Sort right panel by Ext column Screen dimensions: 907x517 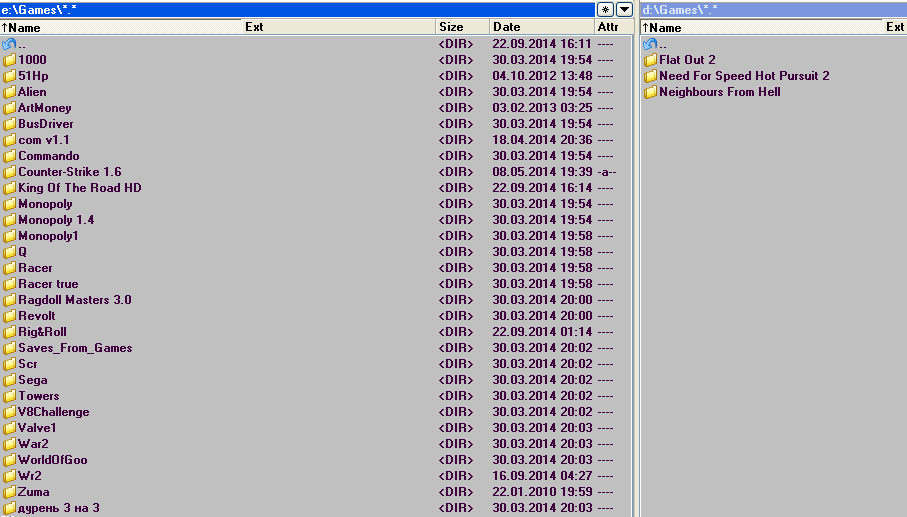tap(894, 27)
